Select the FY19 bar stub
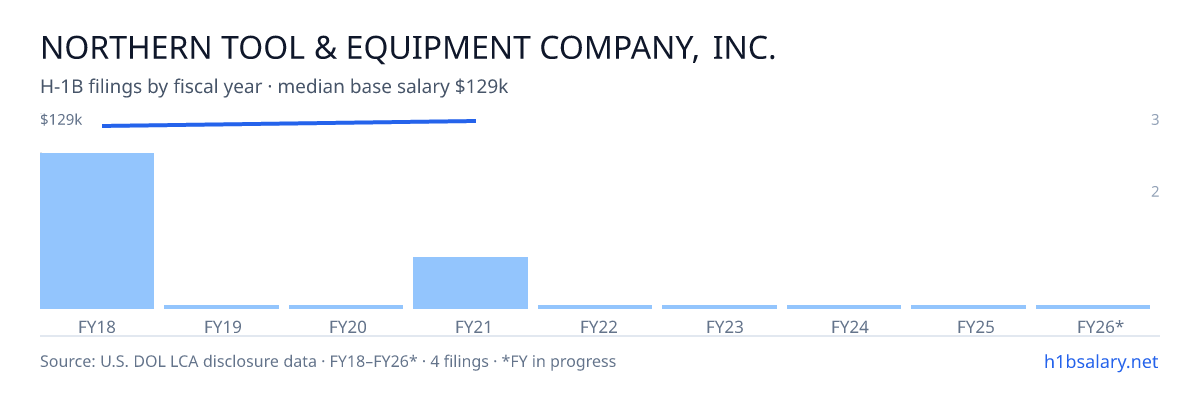 tap(221, 307)
